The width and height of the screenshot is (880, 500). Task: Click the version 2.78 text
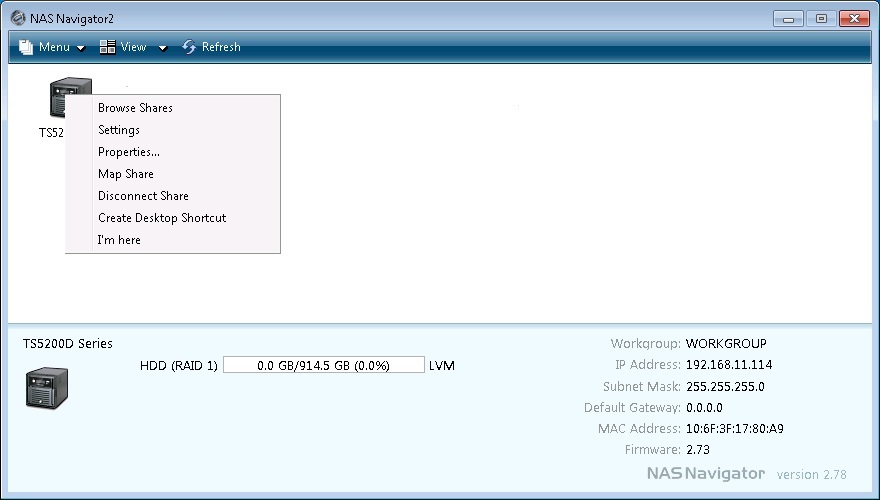coord(812,475)
